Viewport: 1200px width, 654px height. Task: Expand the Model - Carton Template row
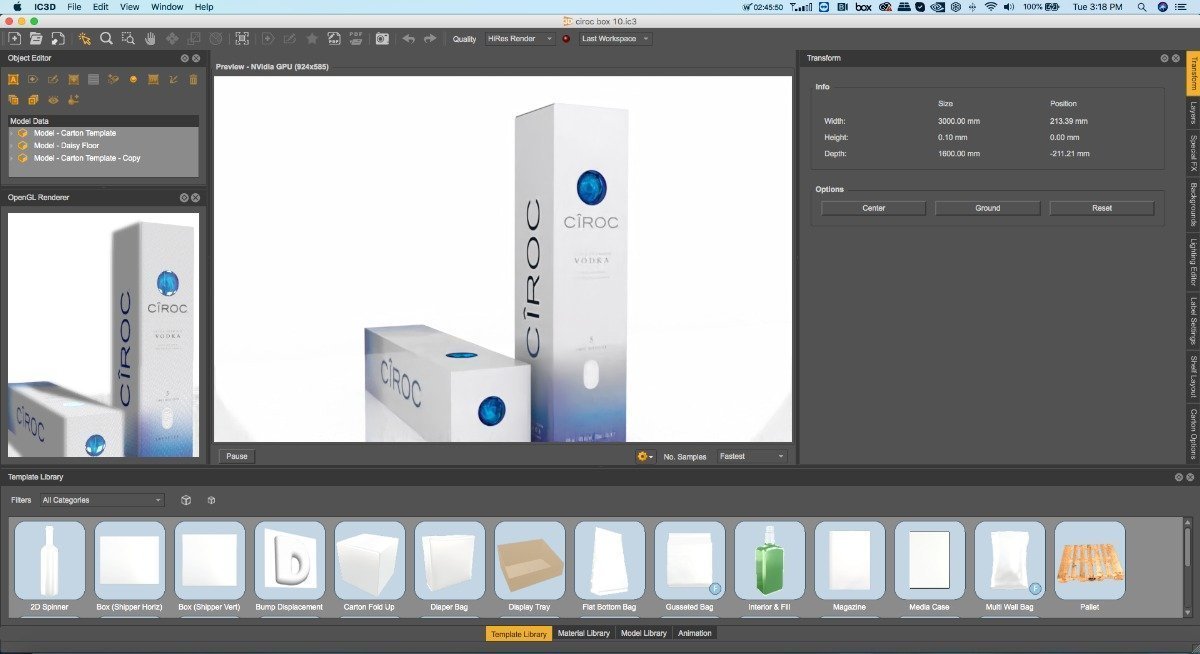coord(12,133)
